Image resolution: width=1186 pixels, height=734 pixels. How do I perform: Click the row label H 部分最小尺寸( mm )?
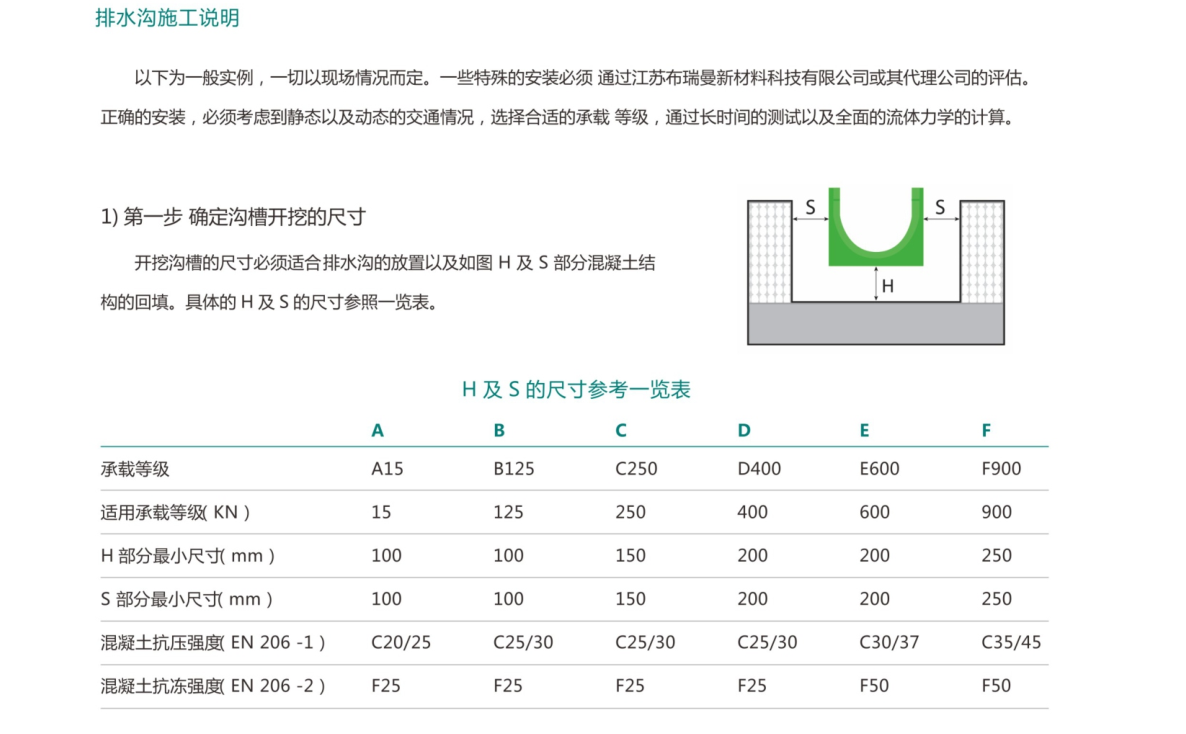point(188,556)
